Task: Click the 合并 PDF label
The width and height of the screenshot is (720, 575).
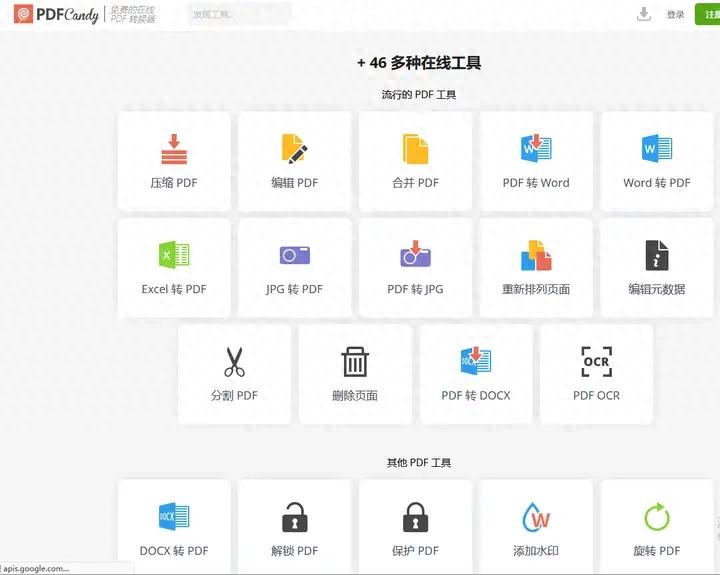Action: point(415,183)
